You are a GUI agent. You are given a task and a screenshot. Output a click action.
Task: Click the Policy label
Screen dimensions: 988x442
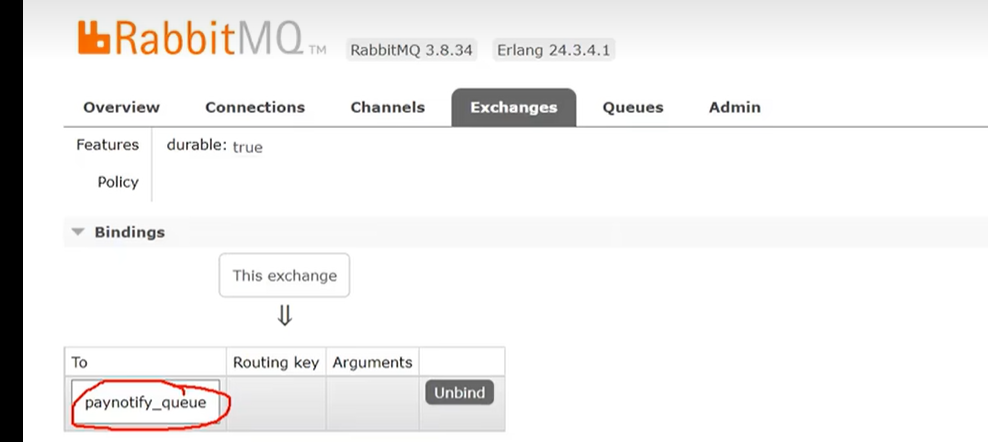pos(118,182)
